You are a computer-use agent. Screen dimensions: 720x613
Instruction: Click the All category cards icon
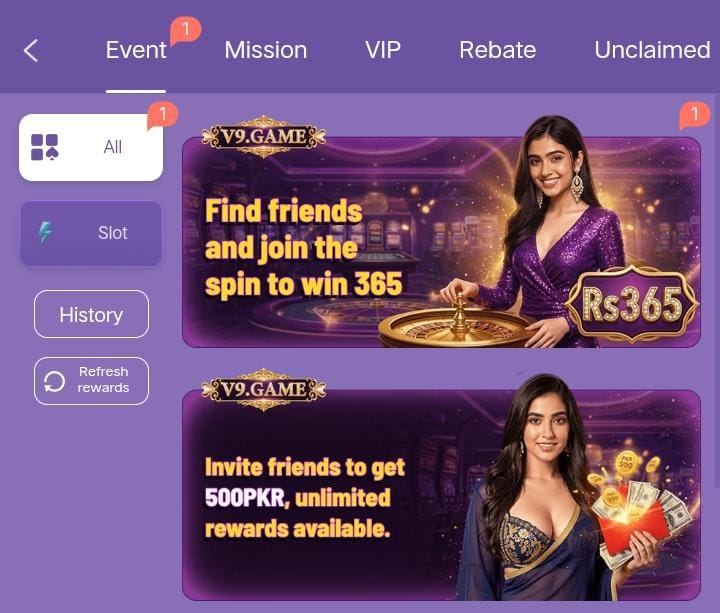[45, 147]
